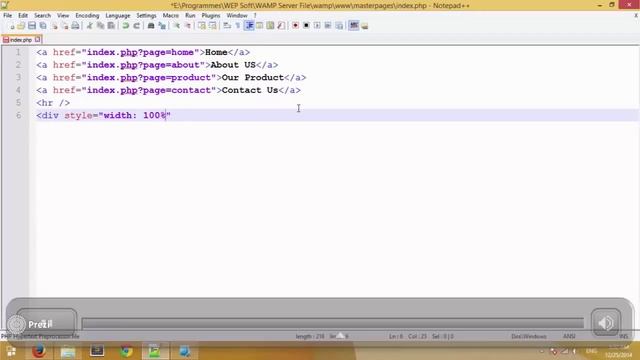Open the View menu

pyautogui.click(x=63, y=16)
